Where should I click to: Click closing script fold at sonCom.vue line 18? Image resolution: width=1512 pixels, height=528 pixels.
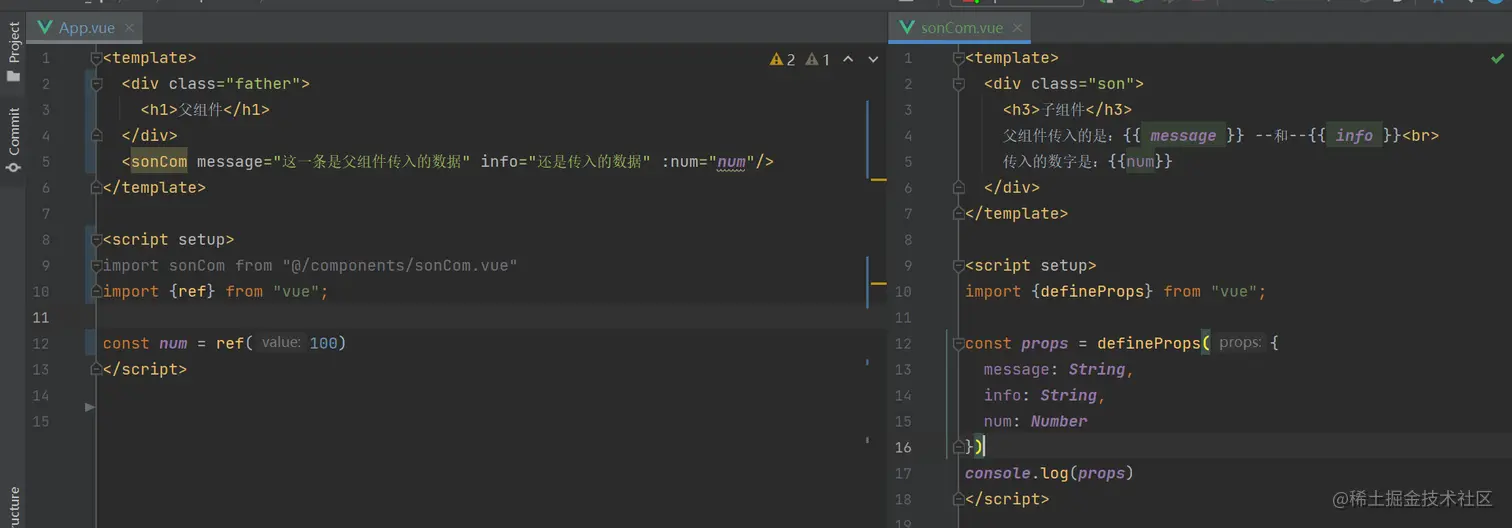pos(959,501)
